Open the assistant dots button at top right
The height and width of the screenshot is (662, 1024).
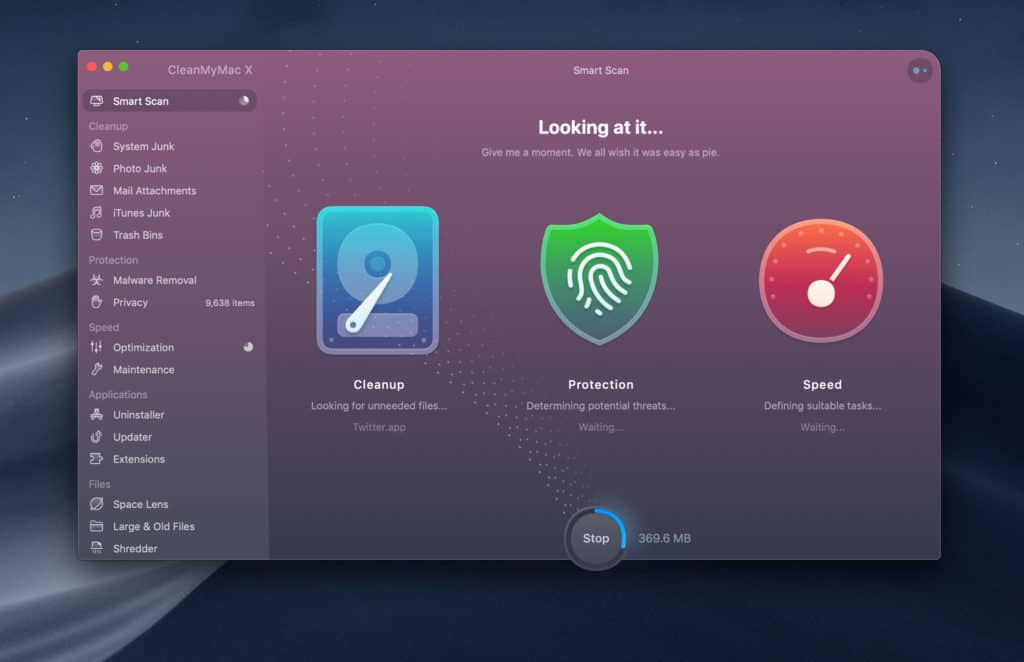click(x=920, y=71)
